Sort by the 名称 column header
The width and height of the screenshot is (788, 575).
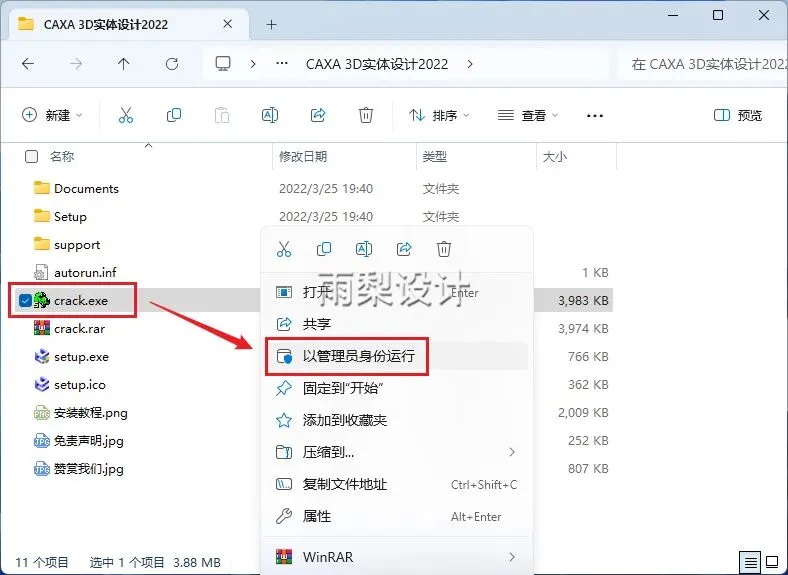coord(62,156)
